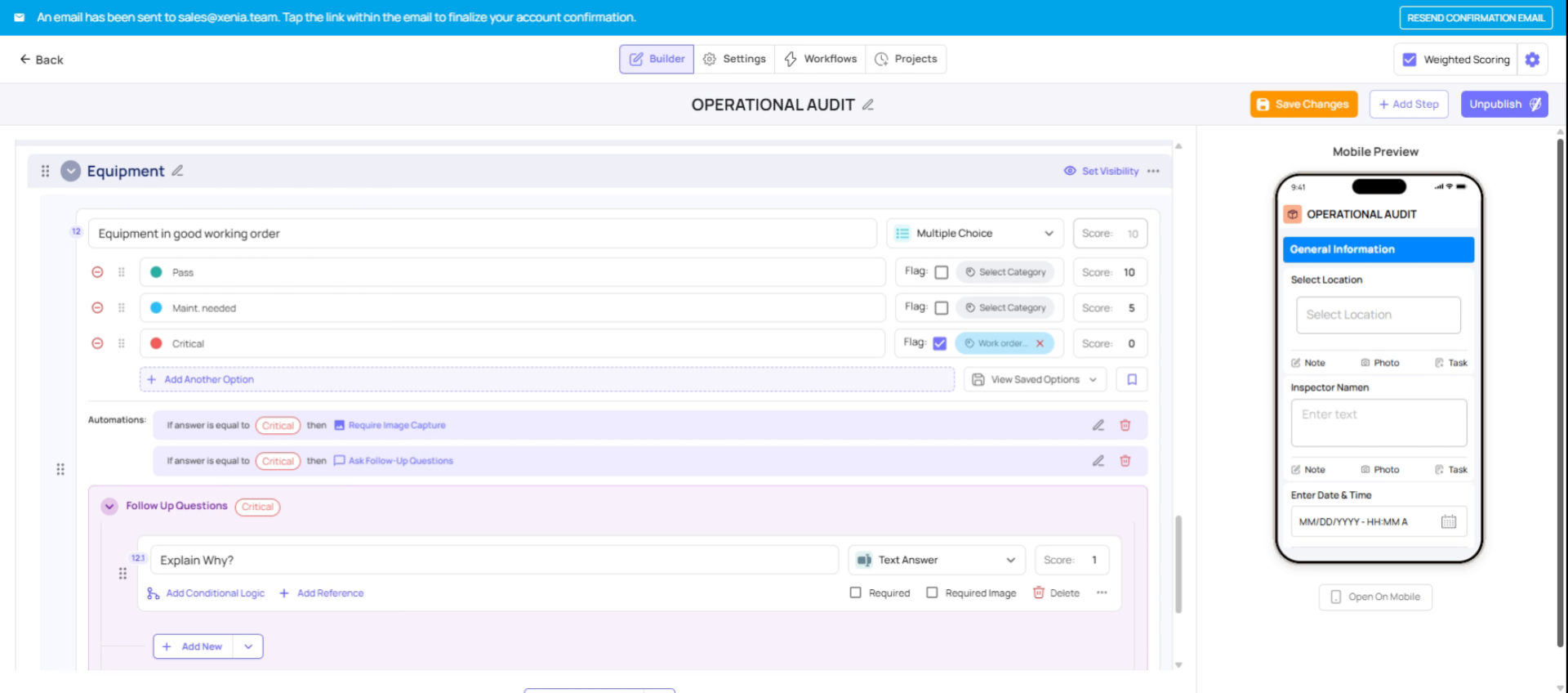
Task: Open more options for Explain Why question
Action: point(1102,592)
